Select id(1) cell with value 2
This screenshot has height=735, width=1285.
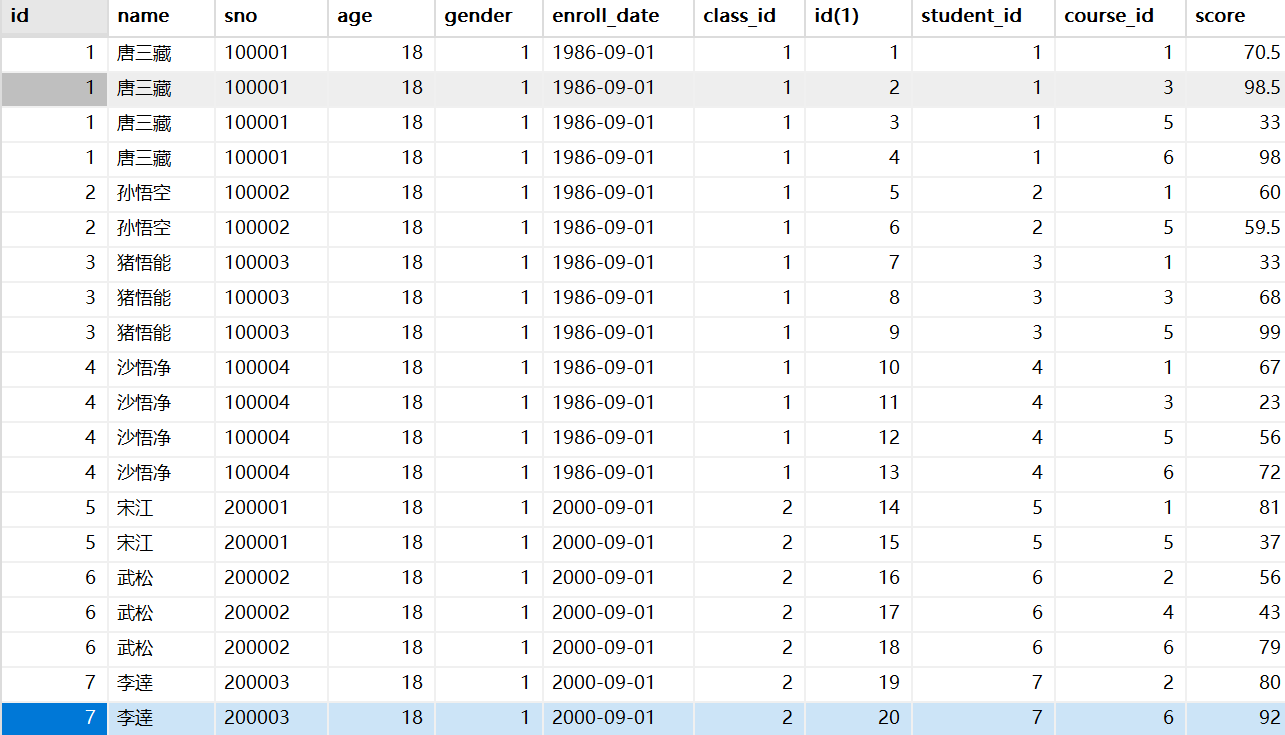tap(858, 88)
